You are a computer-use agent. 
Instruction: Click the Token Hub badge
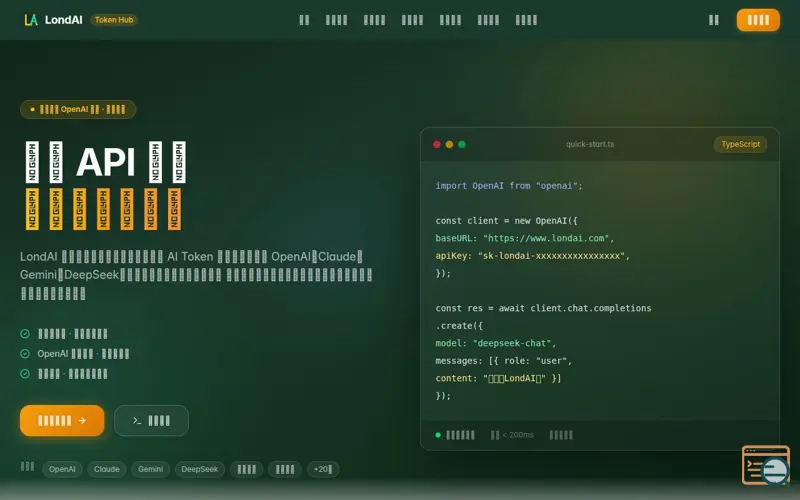coord(114,20)
